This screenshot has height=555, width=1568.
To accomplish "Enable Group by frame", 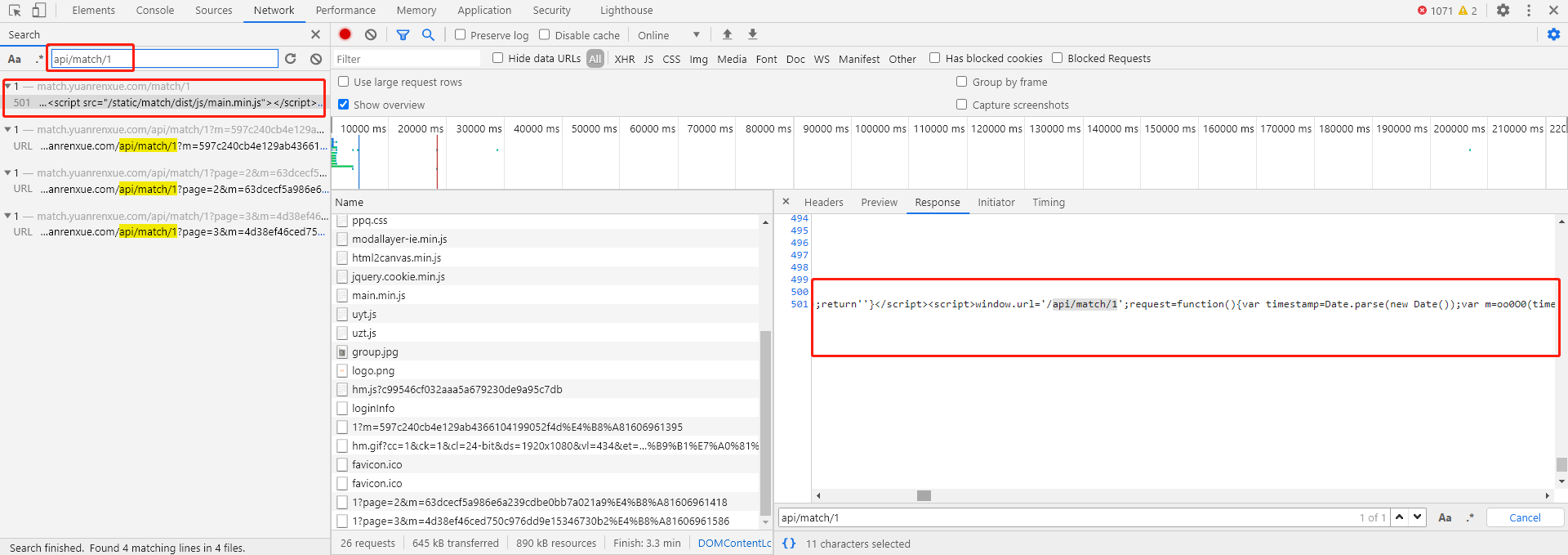I will (x=962, y=82).
